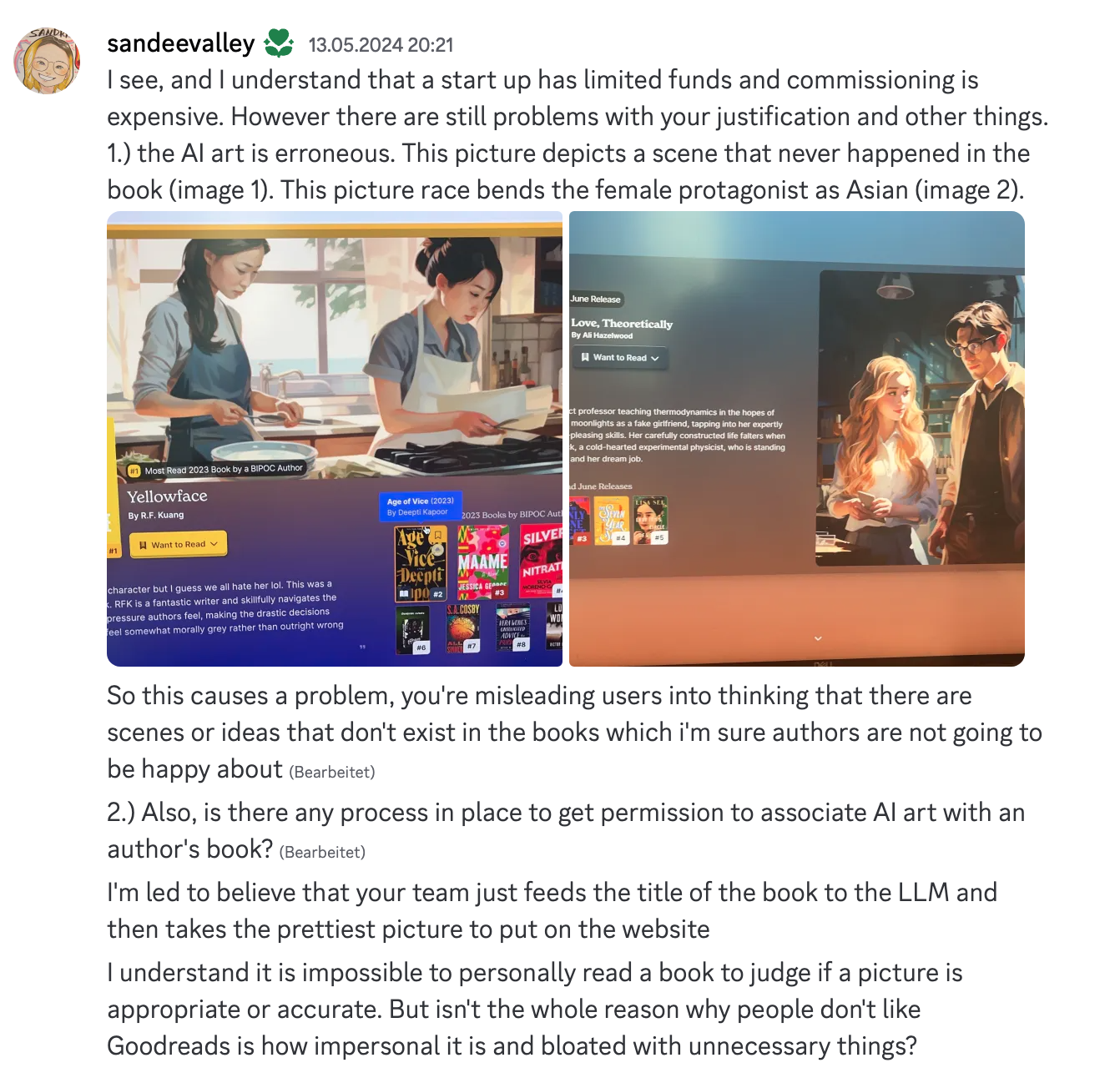Click the June Release tag
The width and height of the screenshot is (1120, 1088).
pos(596,299)
